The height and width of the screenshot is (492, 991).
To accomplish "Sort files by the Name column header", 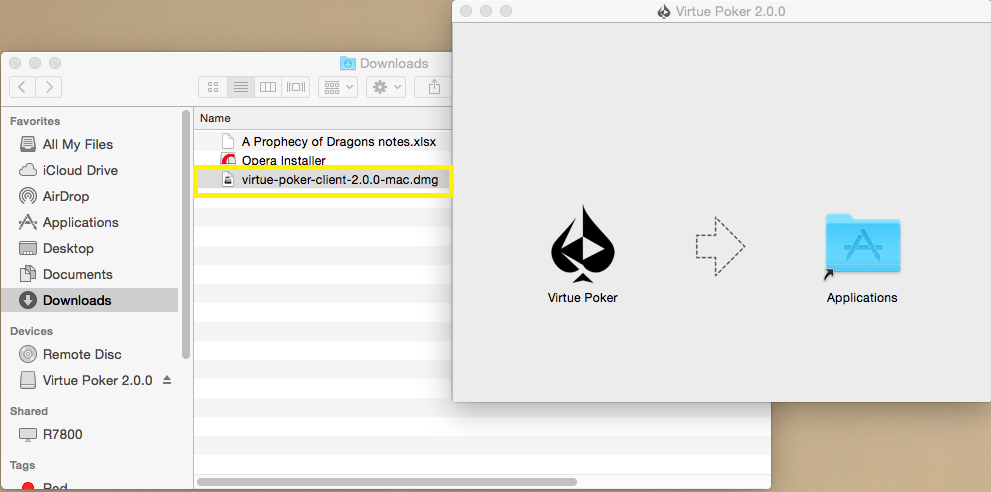I will (324, 118).
